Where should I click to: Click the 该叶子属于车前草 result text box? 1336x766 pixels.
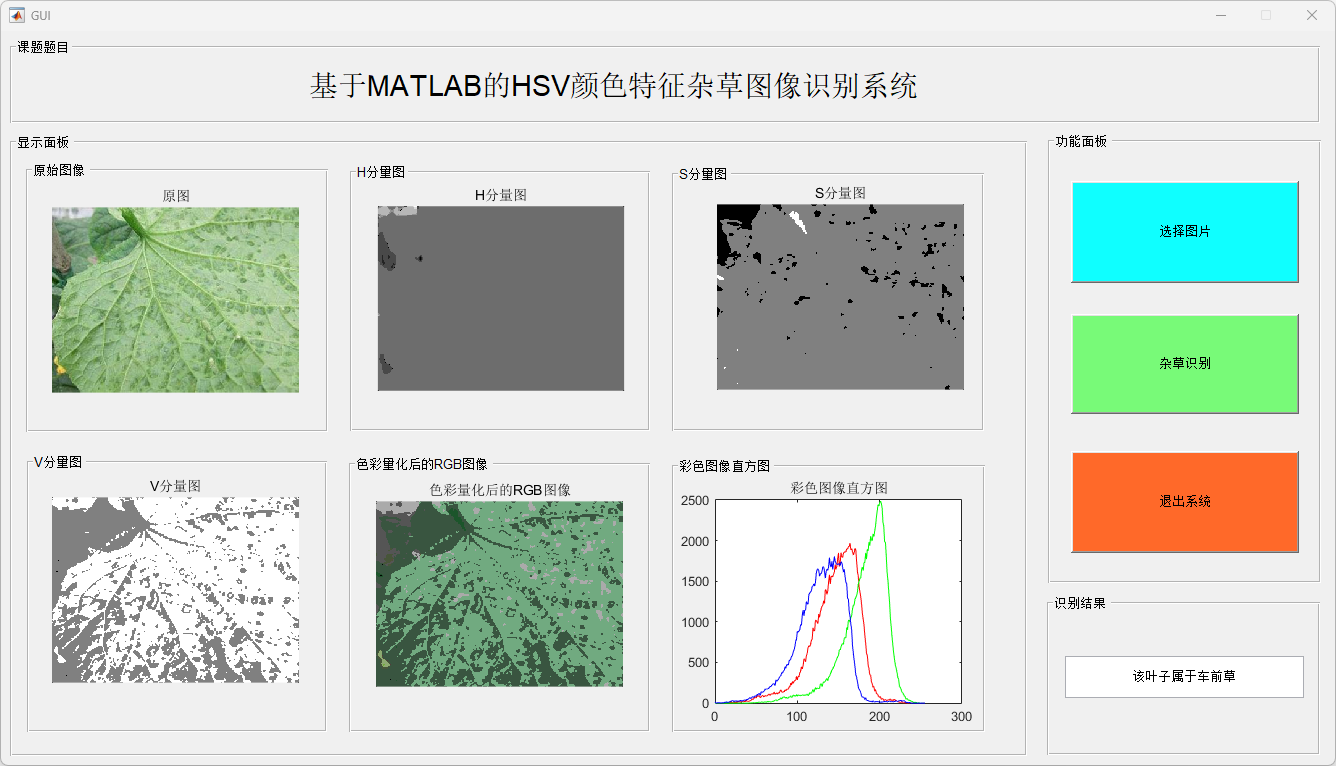(x=1184, y=677)
